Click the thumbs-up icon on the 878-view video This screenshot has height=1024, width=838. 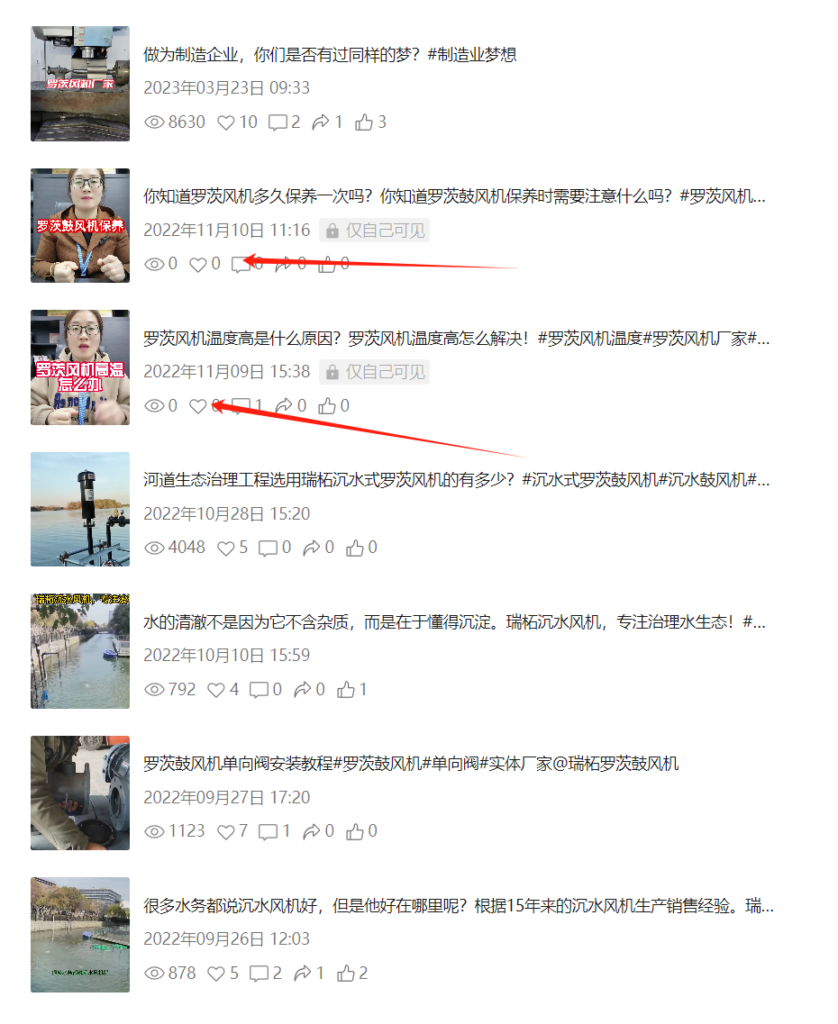click(346, 973)
